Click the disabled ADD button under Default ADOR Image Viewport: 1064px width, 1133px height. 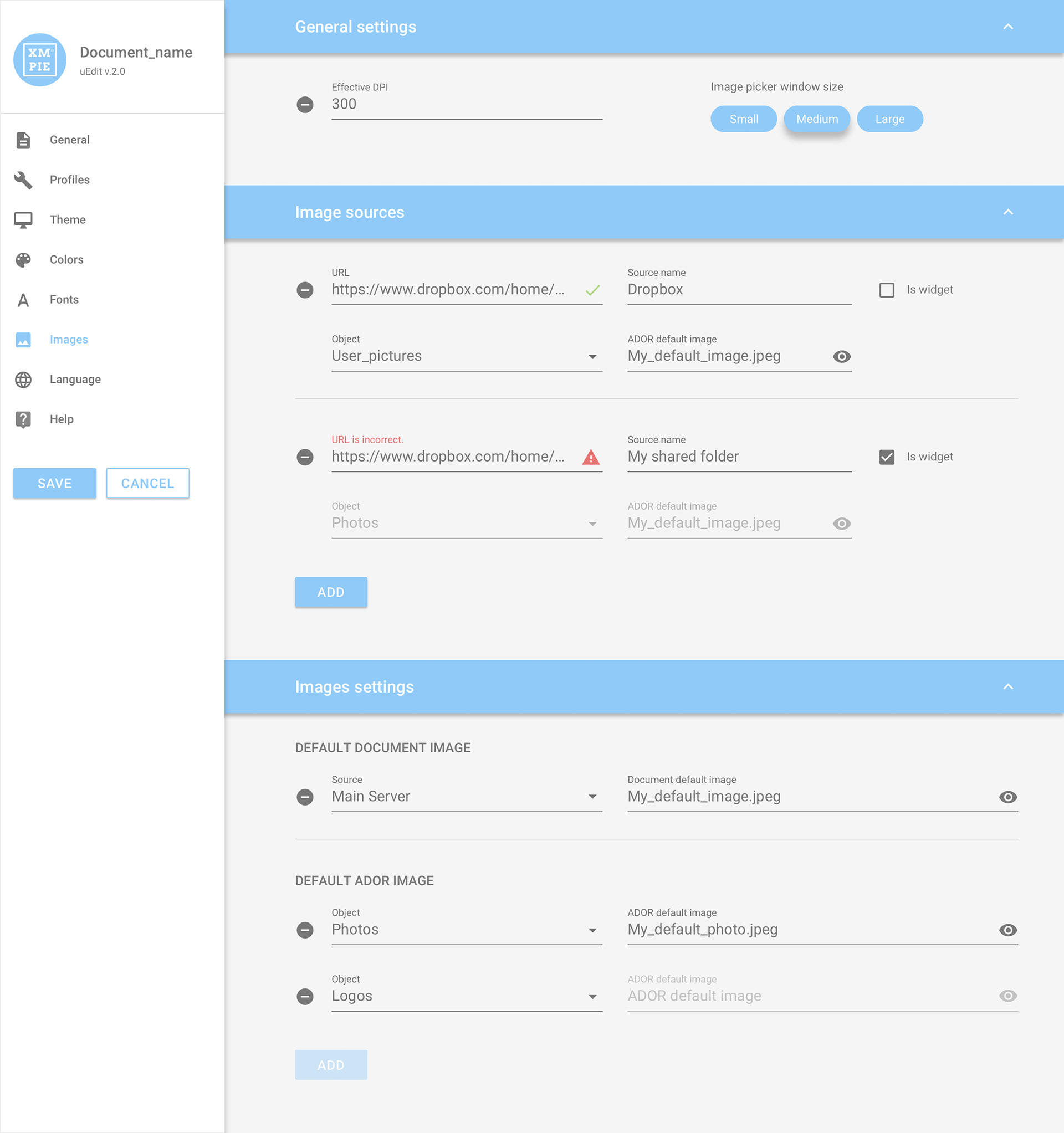click(331, 1065)
